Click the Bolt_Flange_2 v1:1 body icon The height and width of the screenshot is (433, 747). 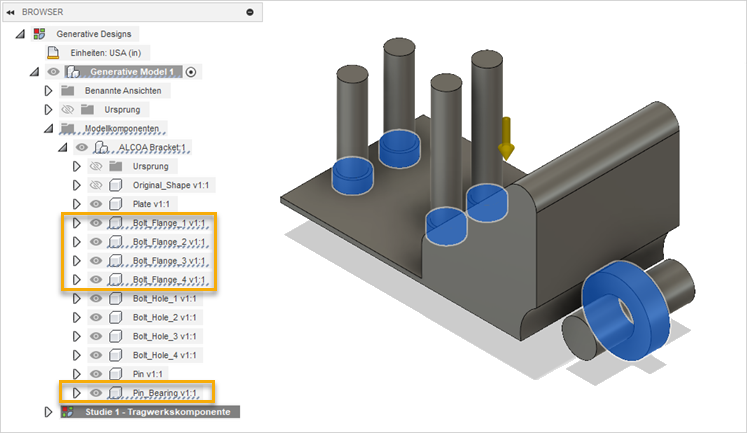[115, 242]
